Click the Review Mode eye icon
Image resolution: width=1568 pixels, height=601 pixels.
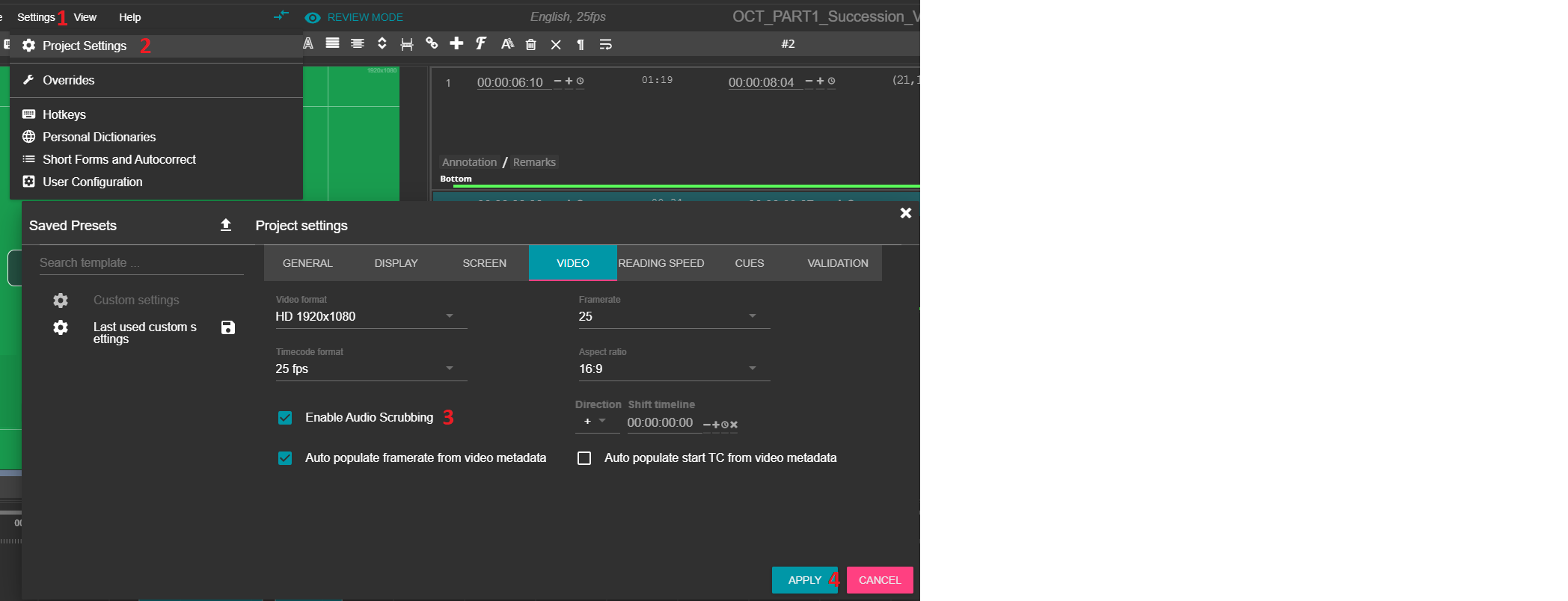click(x=313, y=17)
